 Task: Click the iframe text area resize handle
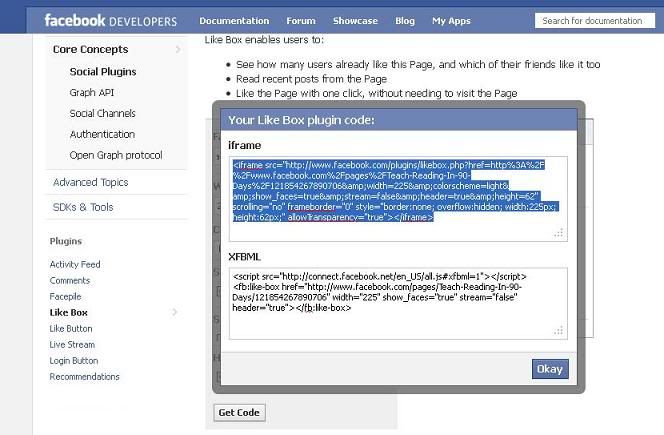559,233
